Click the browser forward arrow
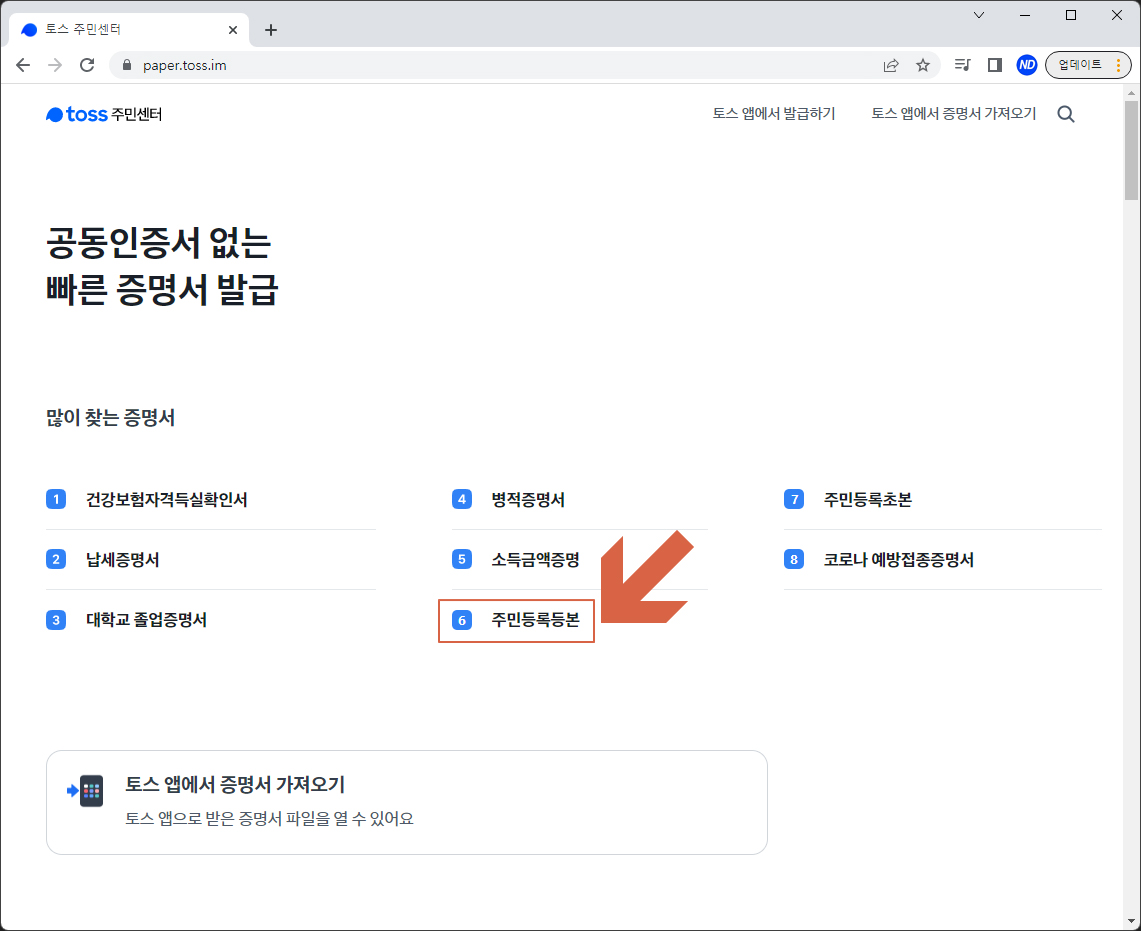 (55, 65)
